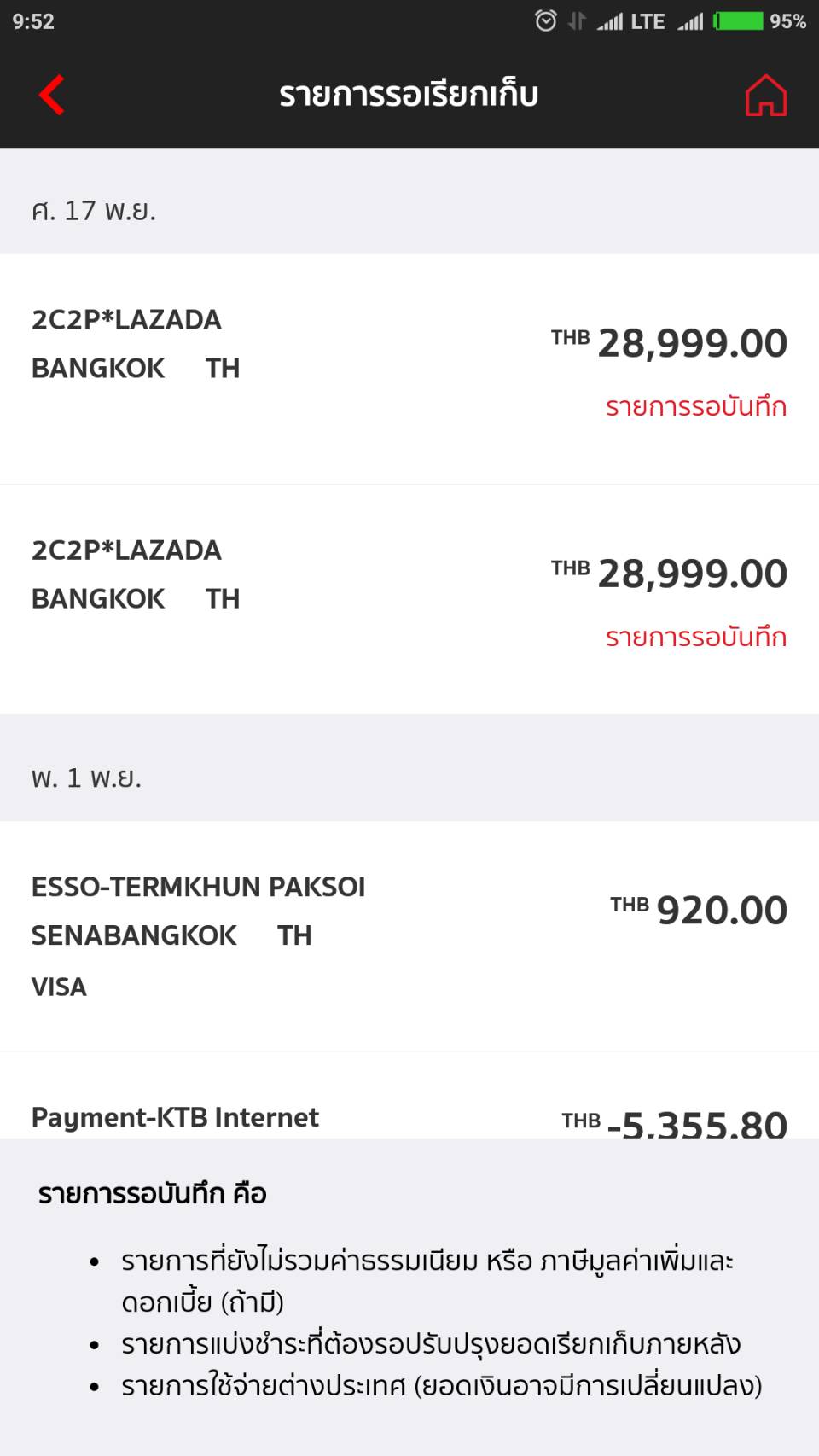Tap the red back arrow

click(53, 95)
